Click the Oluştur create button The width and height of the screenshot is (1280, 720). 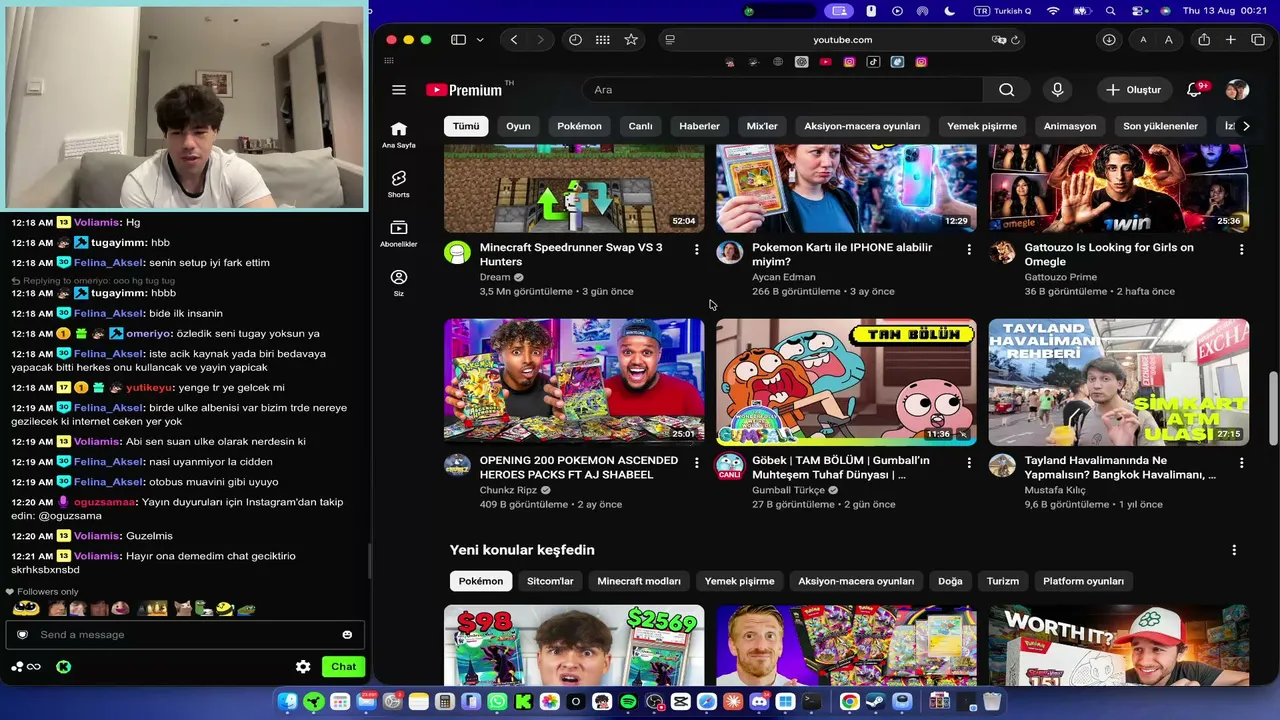click(x=1133, y=90)
